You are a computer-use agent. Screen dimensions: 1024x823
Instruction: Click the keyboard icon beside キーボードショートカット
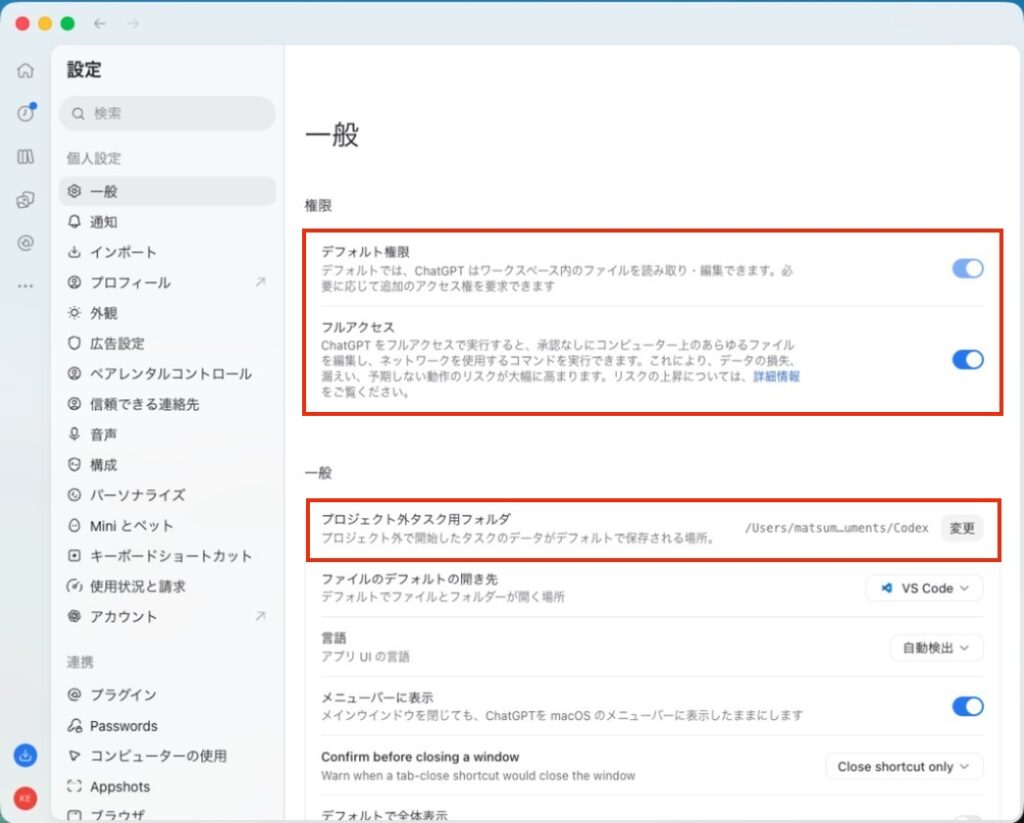point(74,556)
